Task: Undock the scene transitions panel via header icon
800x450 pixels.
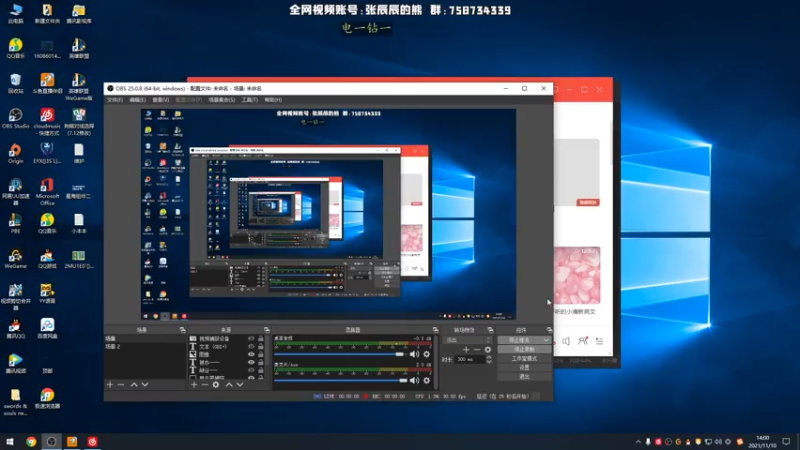Action: coord(490,330)
